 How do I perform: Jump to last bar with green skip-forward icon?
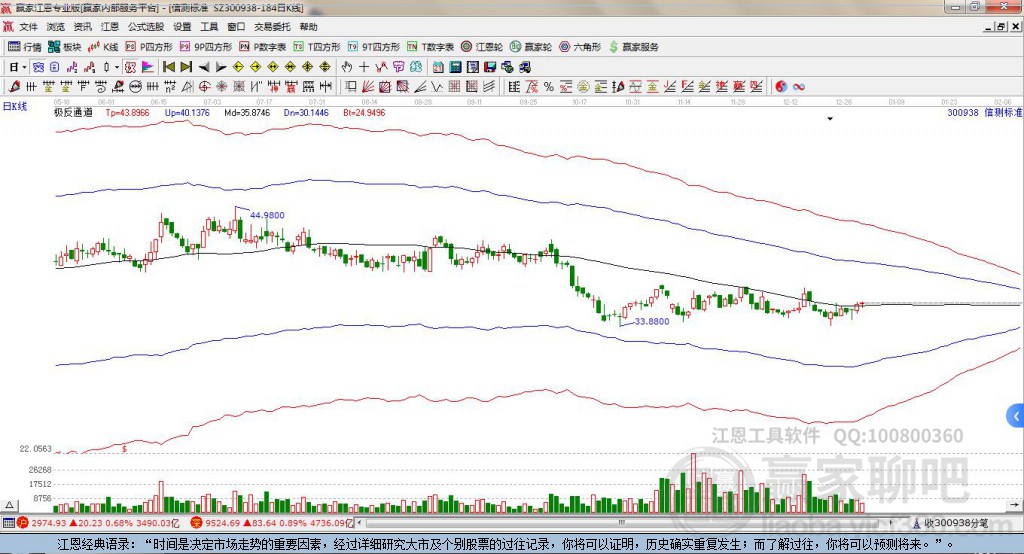point(186,67)
